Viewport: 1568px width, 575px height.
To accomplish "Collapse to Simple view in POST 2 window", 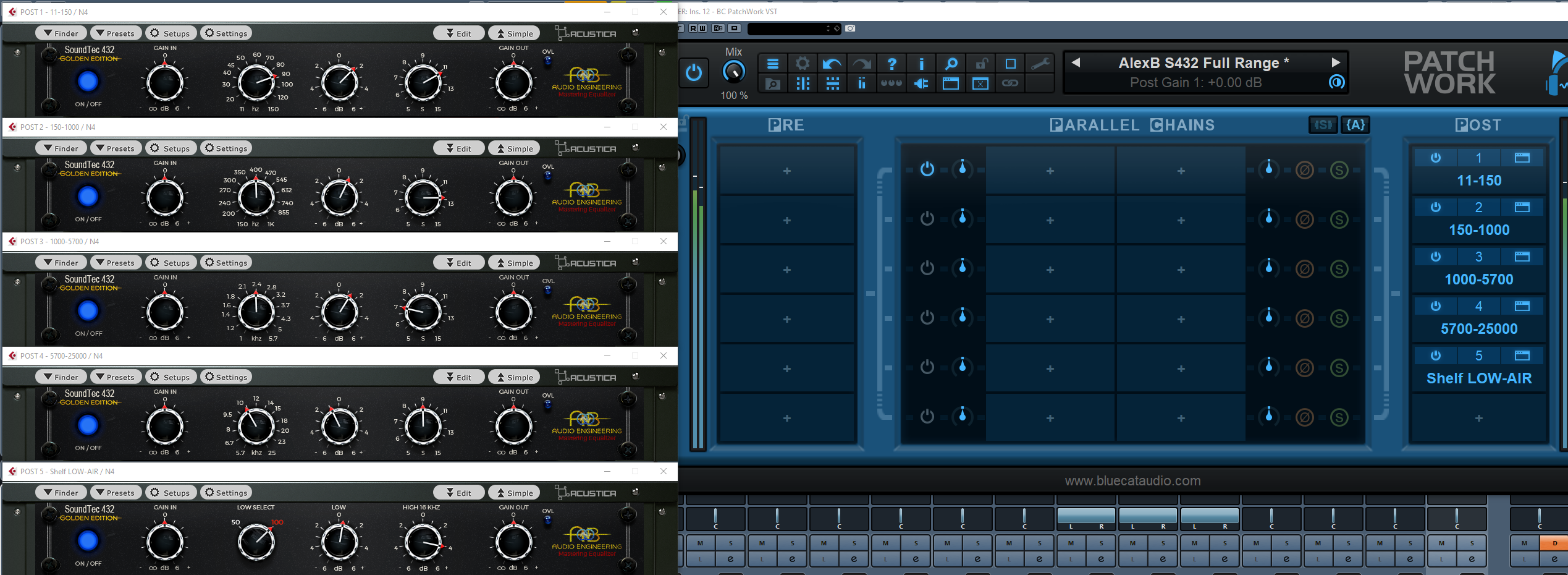I will pos(515,148).
